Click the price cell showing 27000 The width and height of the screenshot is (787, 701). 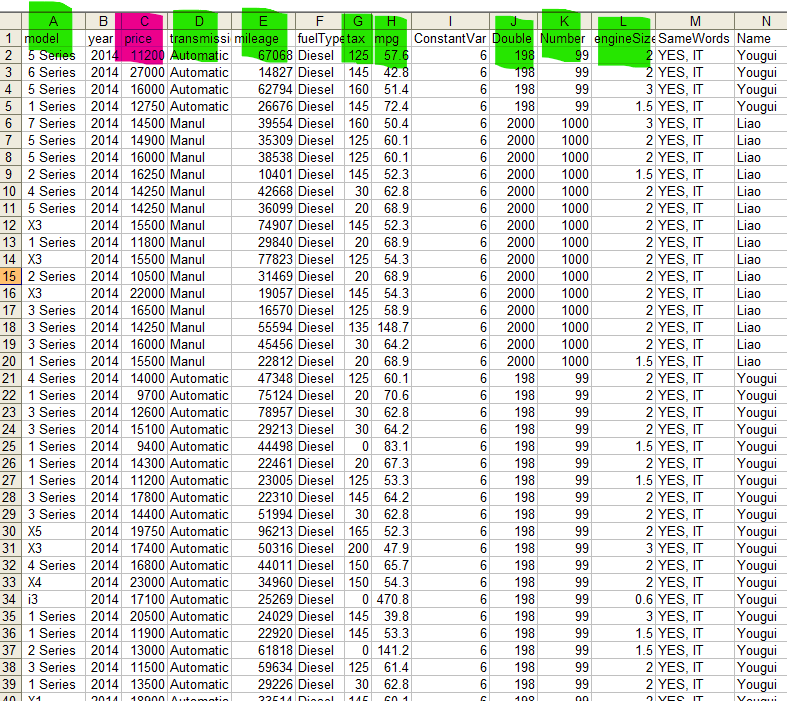145,72
